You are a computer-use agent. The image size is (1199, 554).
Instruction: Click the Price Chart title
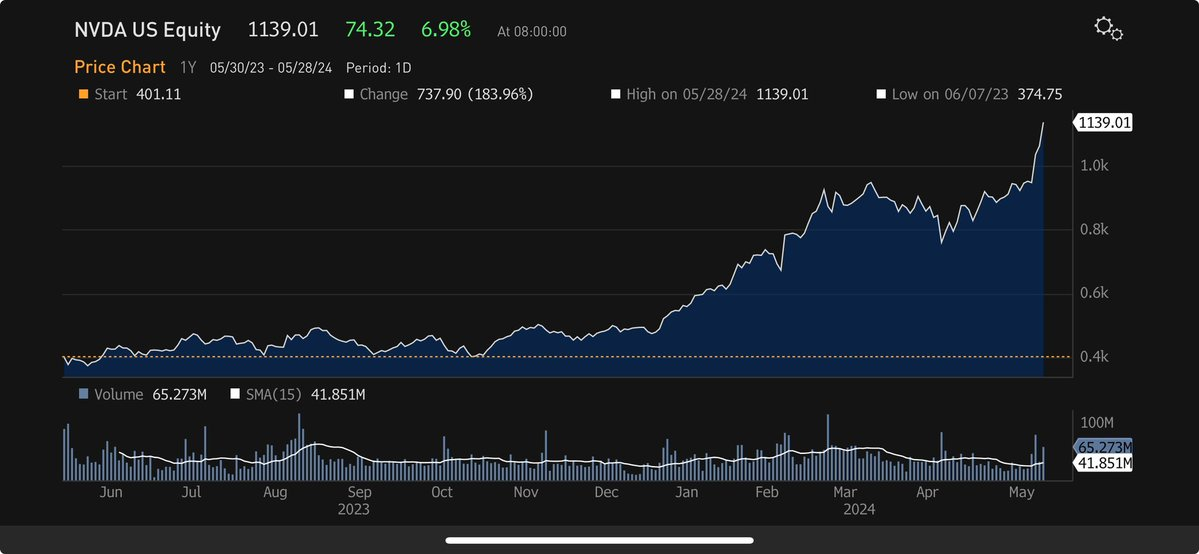(119, 67)
